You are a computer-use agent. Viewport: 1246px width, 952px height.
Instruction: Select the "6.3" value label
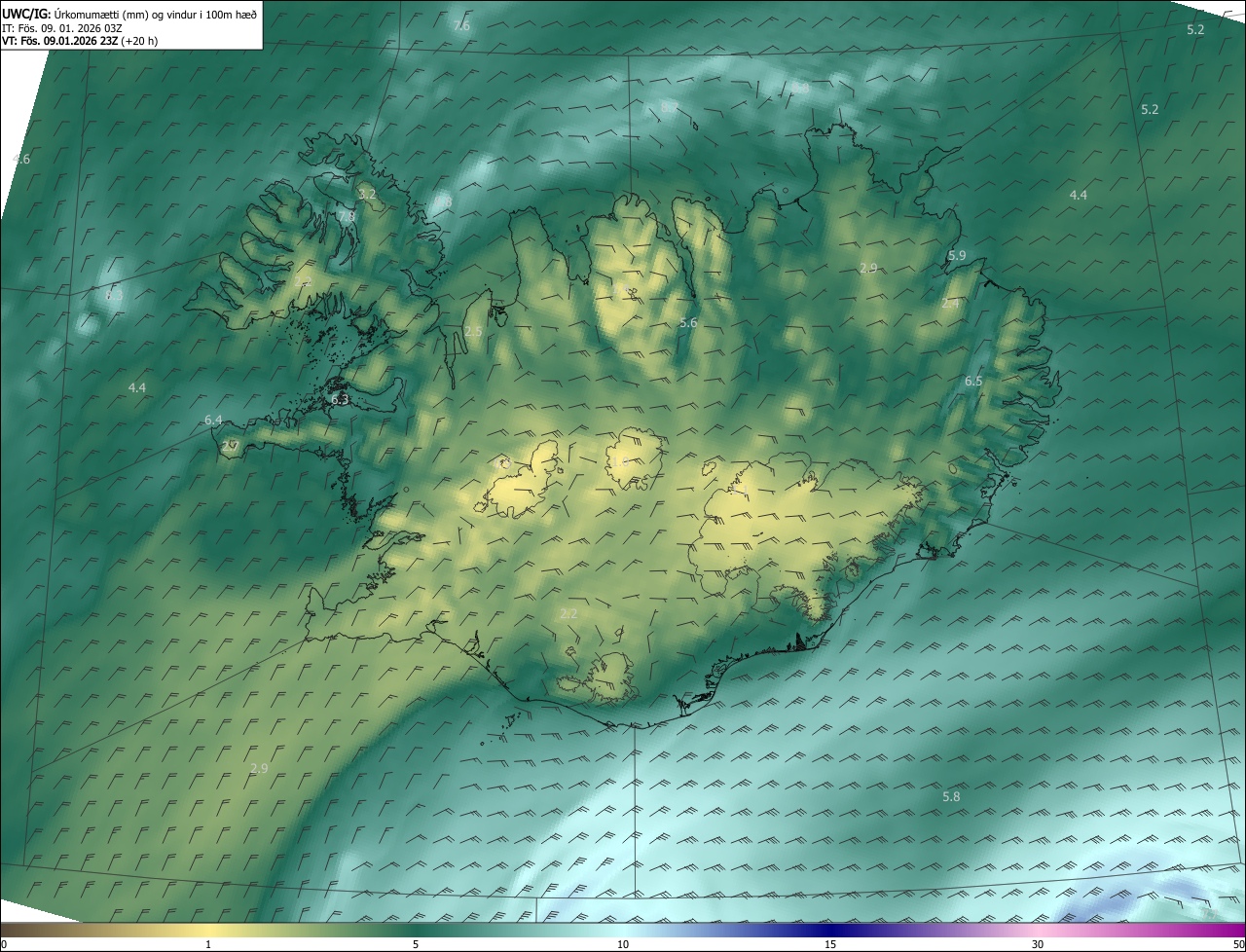click(x=340, y=399)
